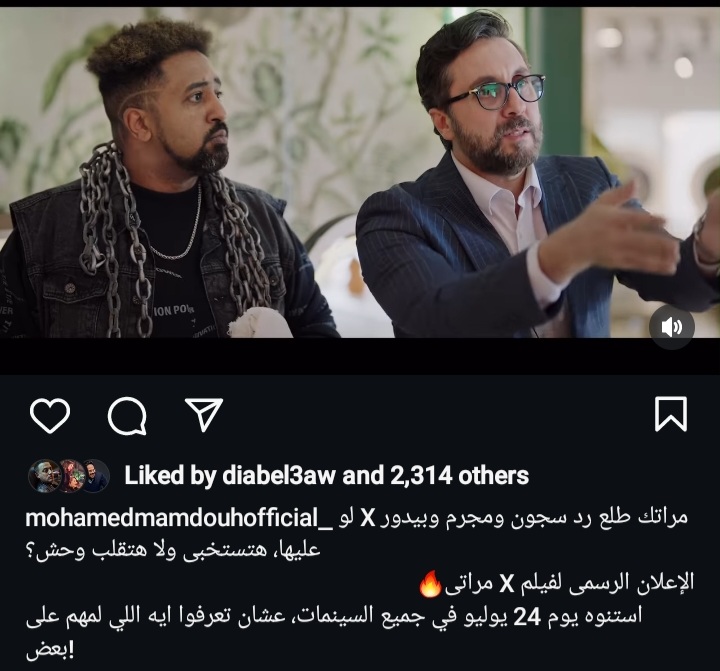Visit diabel3aw's profile from the likes line
This screenshot has height=671, width=720.
(279, 475)
